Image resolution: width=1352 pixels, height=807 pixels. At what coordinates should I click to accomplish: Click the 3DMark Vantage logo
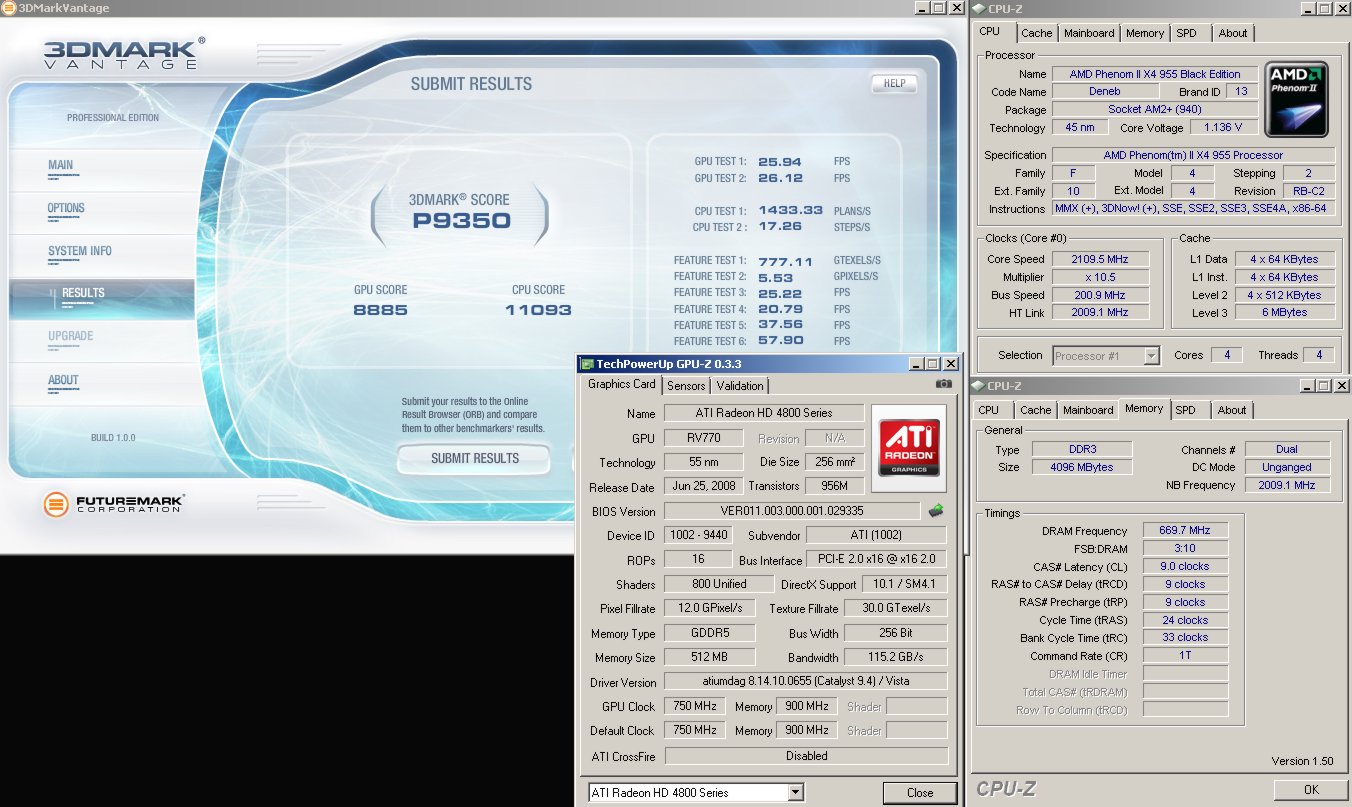pyautogui.click(x=124, y=53)
